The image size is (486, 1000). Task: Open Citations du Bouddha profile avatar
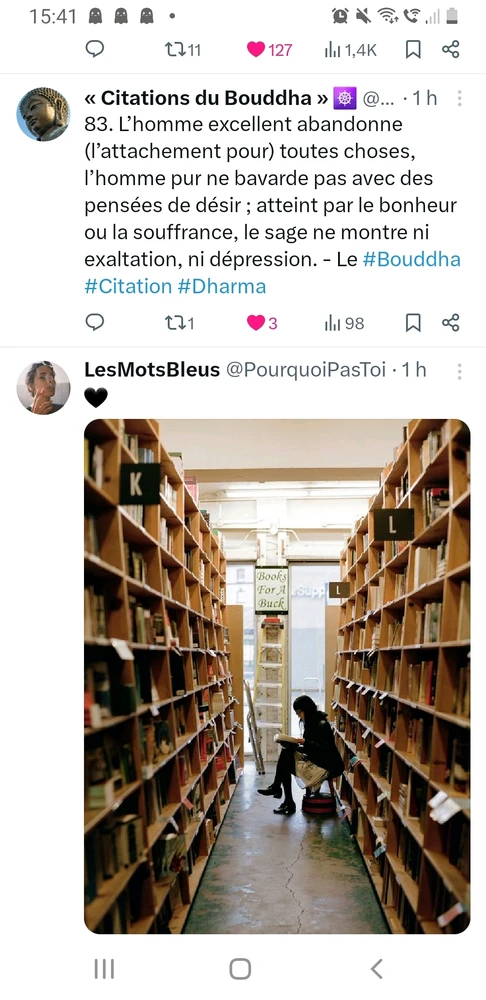pos(43,114)
